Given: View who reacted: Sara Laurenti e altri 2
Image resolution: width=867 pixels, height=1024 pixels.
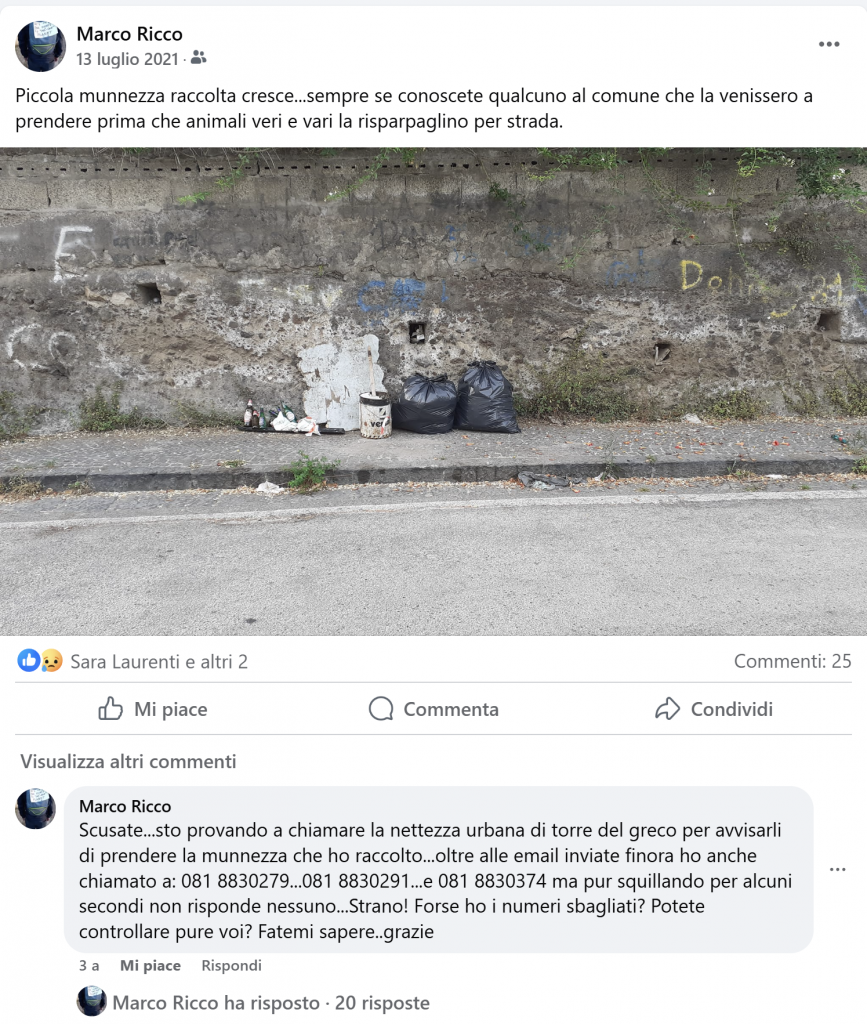Looking at the screenshot, I should click(x=159, y=662).
